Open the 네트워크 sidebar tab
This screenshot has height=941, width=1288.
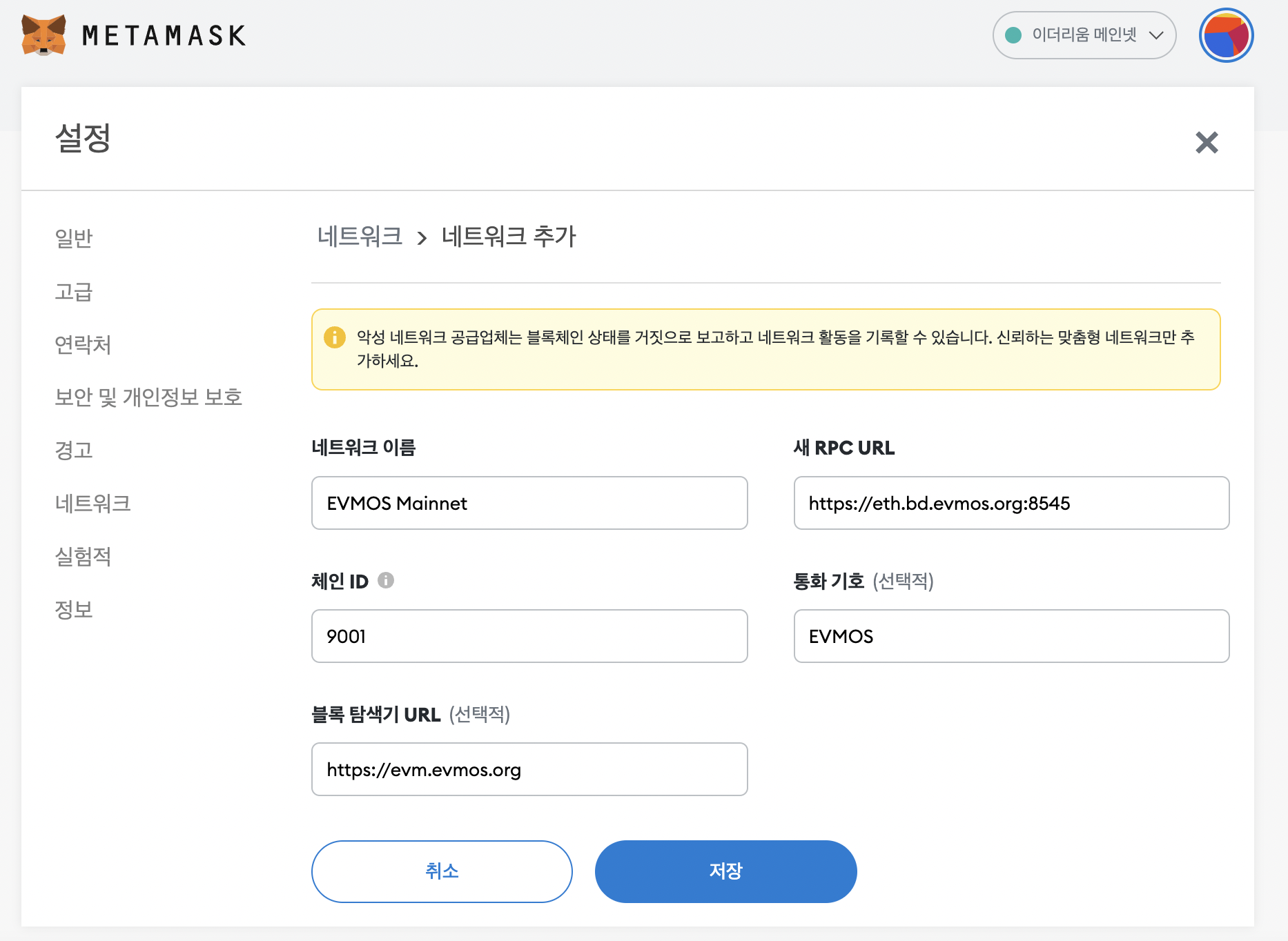(x=93, y=504)
